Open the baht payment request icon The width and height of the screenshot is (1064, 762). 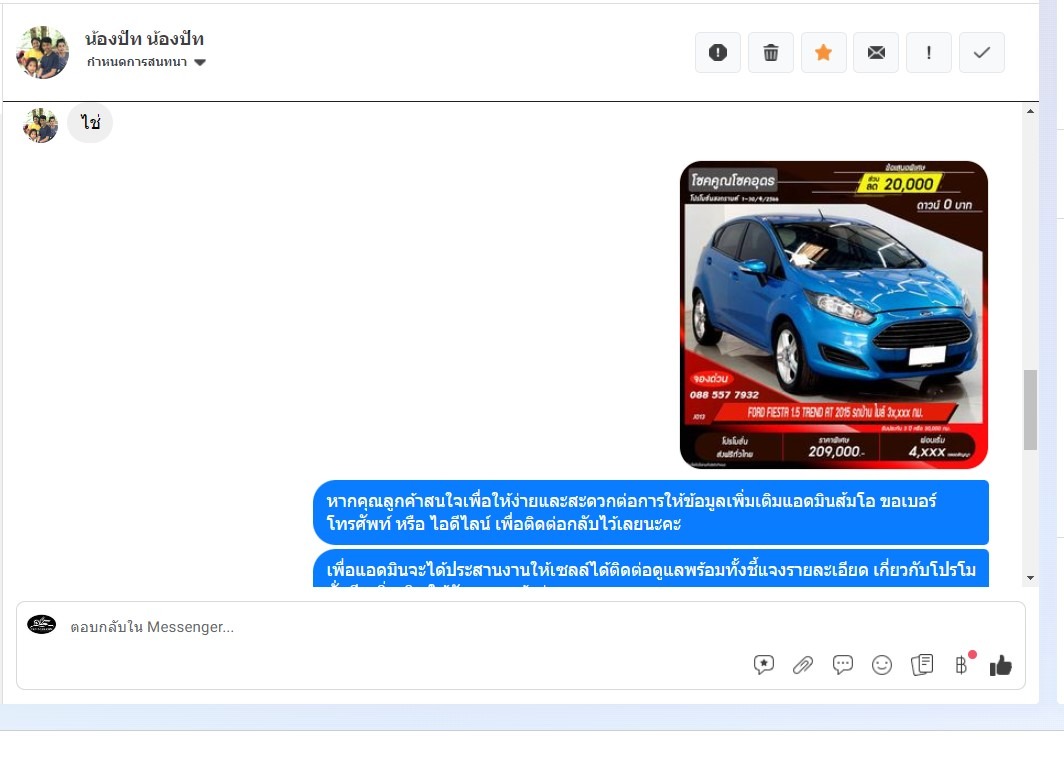pos(962,664)
